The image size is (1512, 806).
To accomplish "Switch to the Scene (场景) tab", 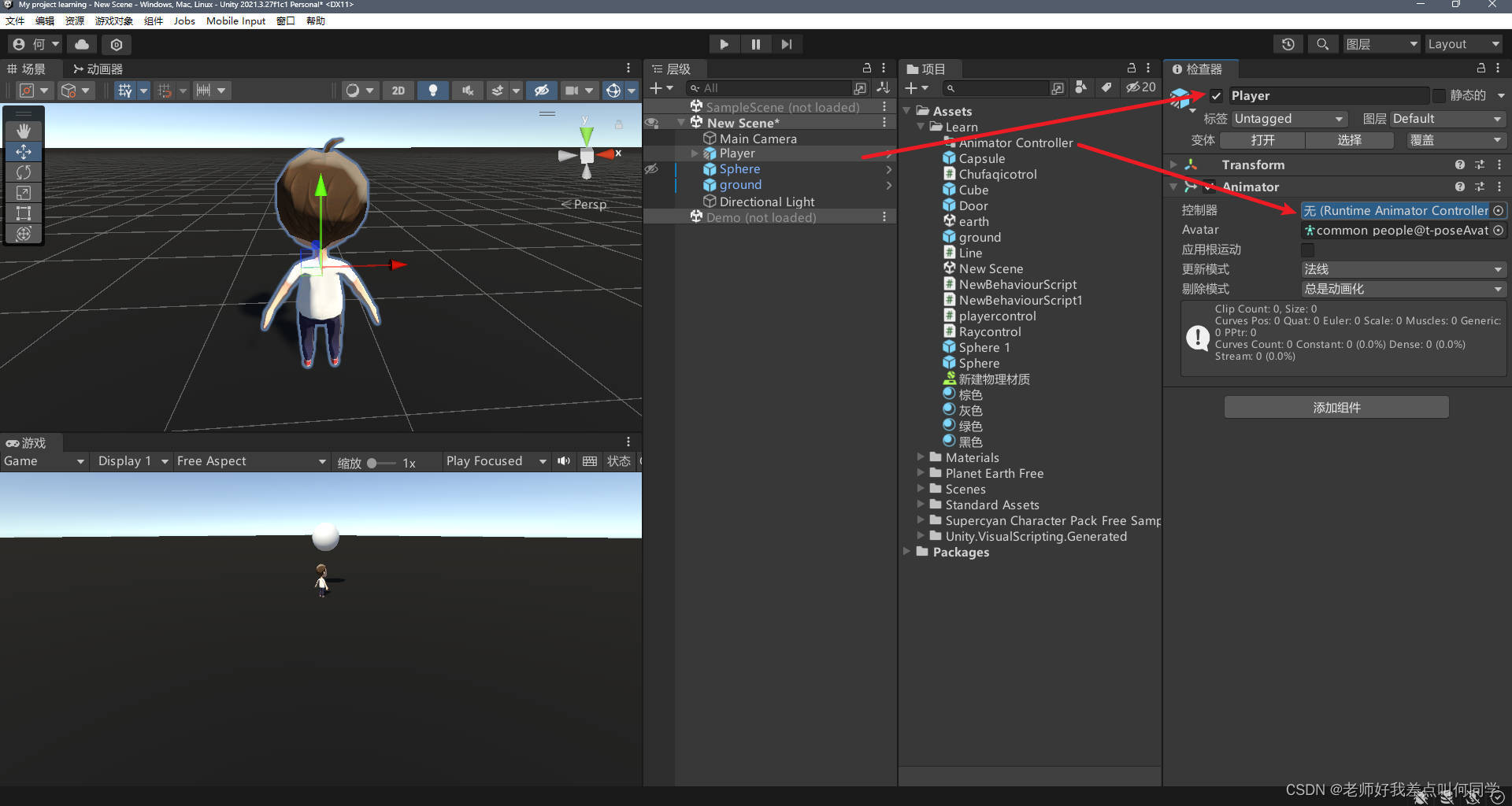I will tap(27, 69).
